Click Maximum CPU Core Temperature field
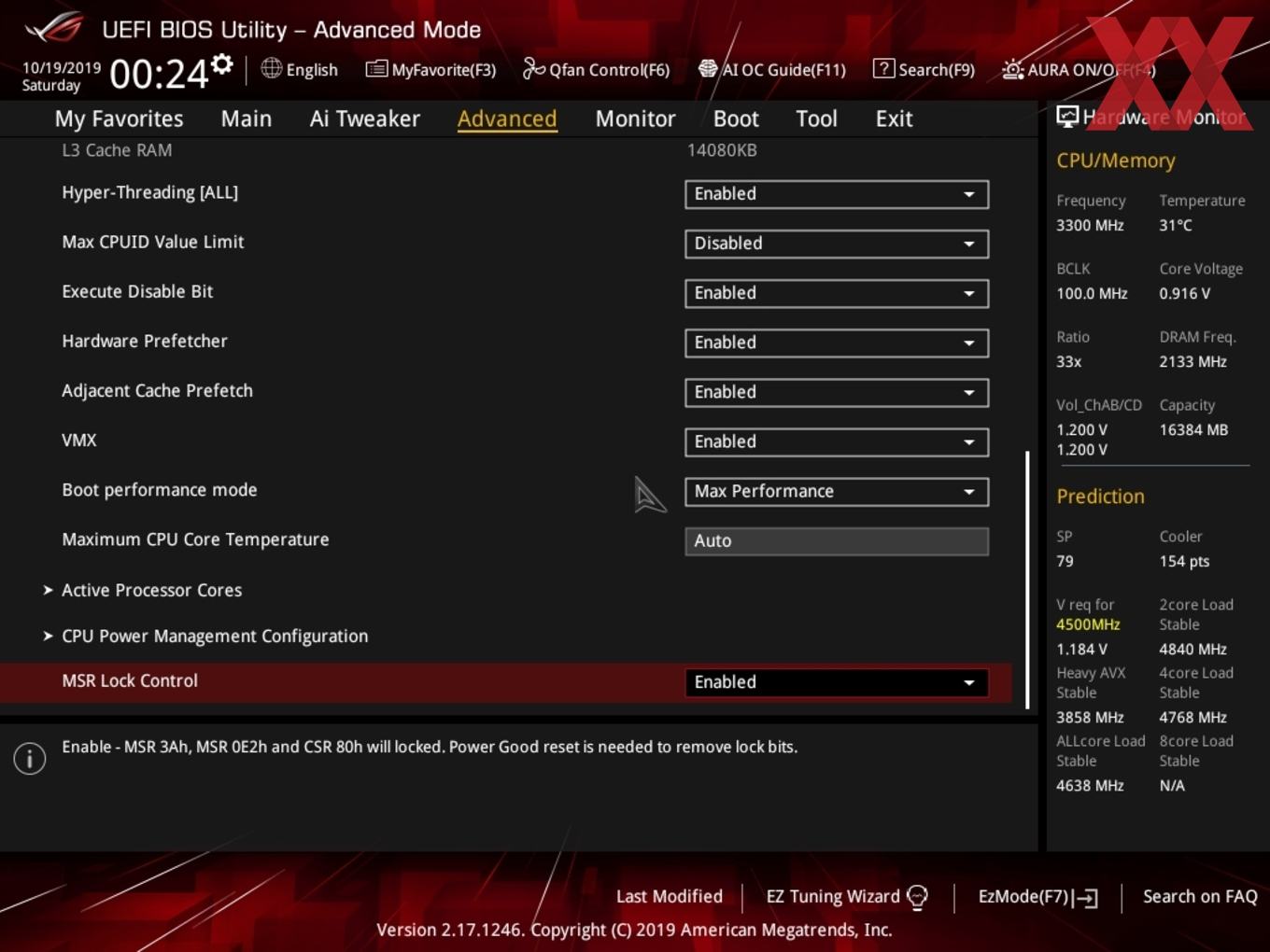The image size is (1270, 952). 837,540
